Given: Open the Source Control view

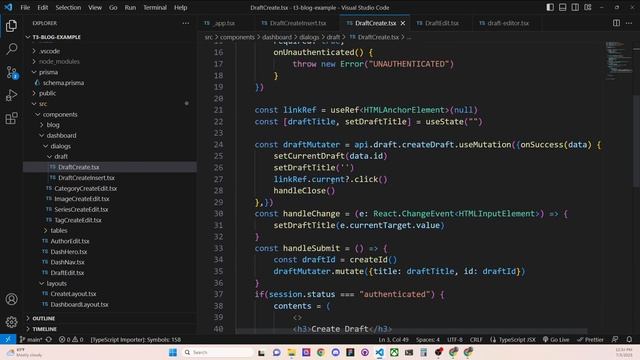Looking at the screenshot, I should [11, 72].
